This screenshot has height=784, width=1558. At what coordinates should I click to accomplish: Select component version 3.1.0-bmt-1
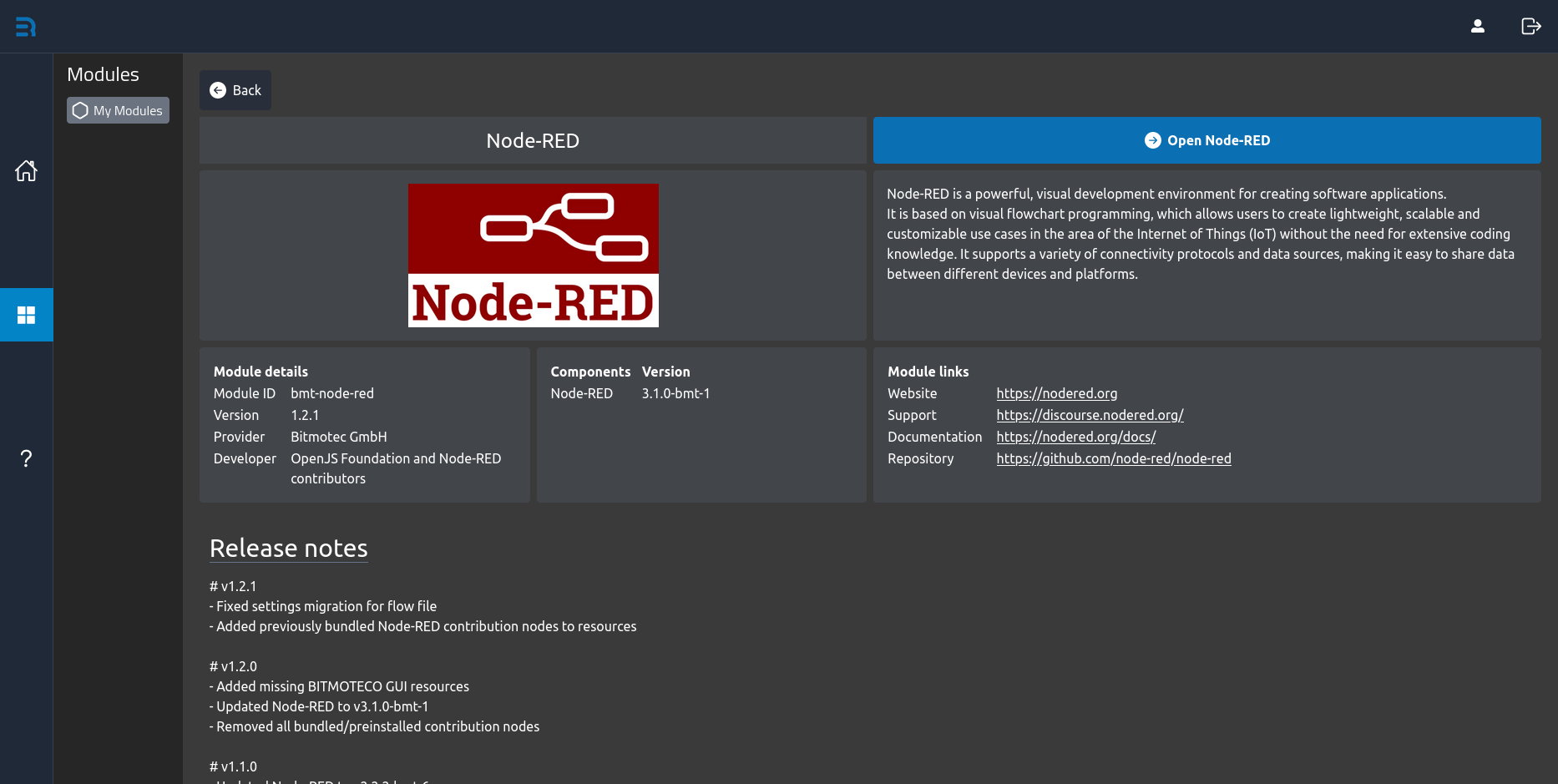pyautogui.click(x=675, y=393)
